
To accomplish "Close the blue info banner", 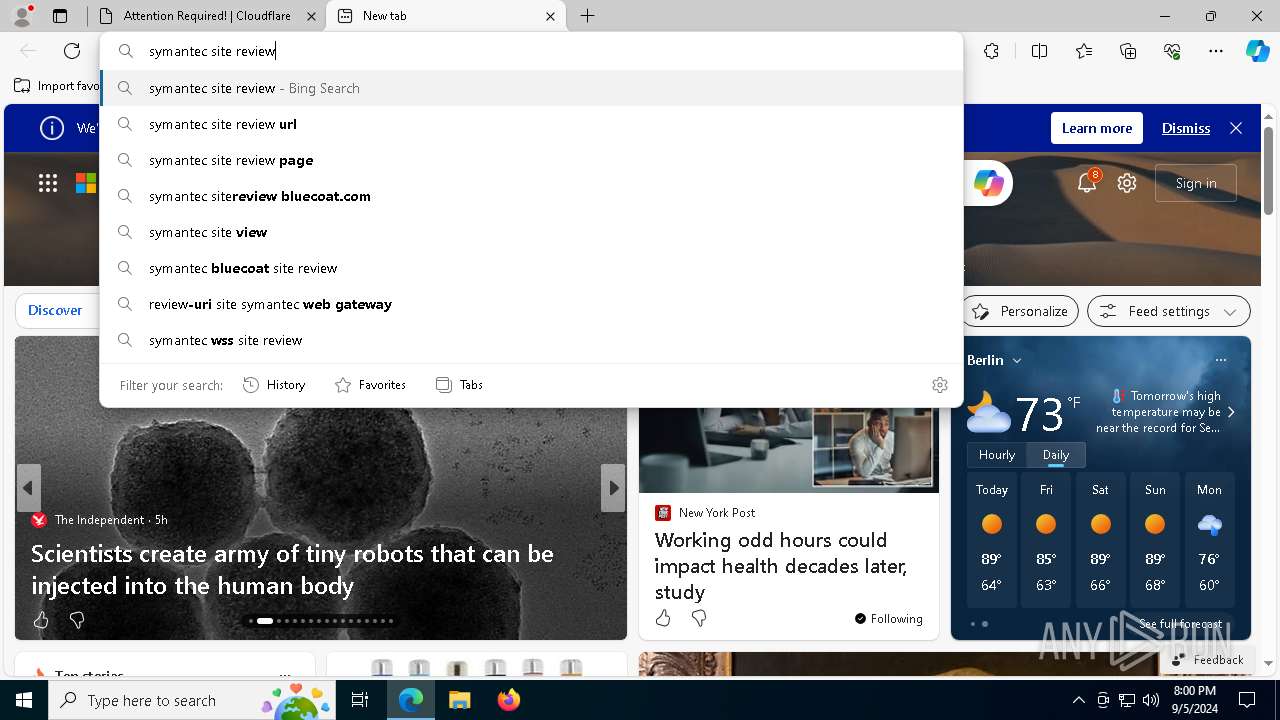I will point(1236,128).
